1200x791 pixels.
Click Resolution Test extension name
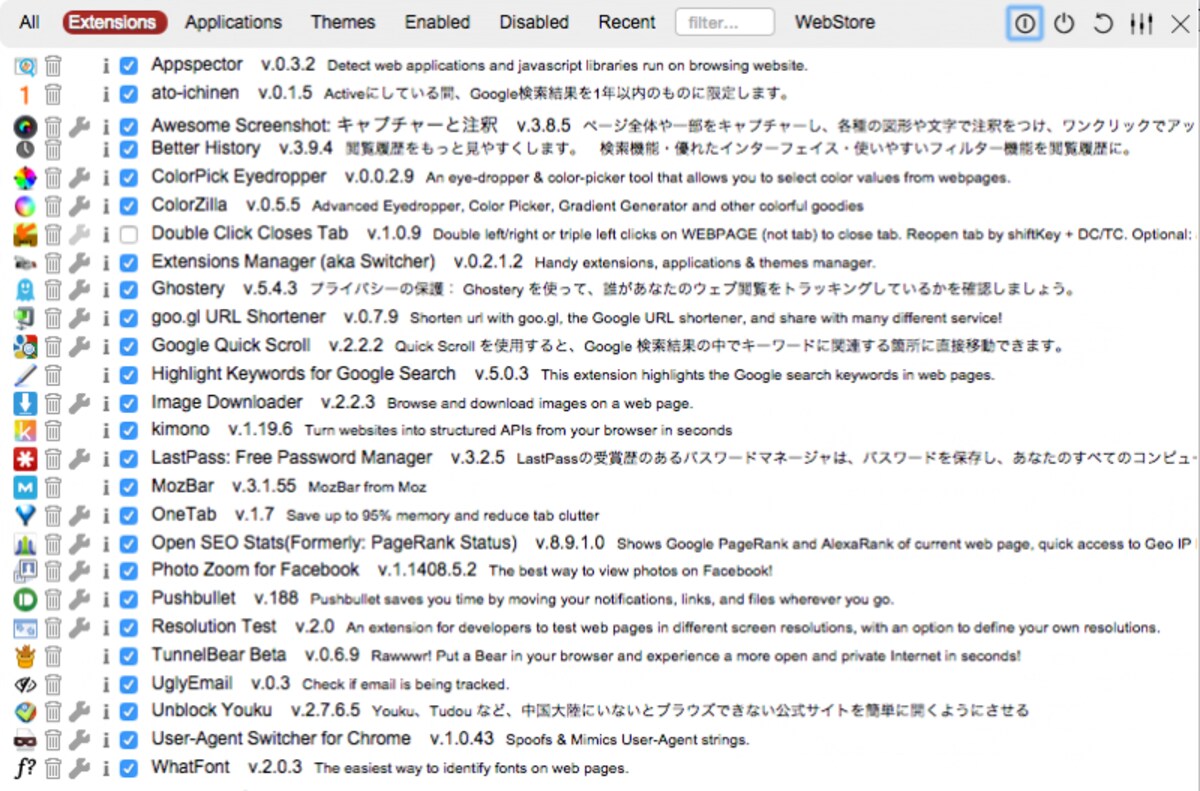point(214,627)
